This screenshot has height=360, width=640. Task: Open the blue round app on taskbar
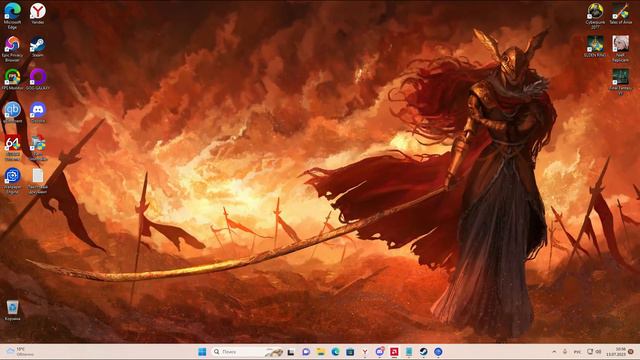[438, 352]
